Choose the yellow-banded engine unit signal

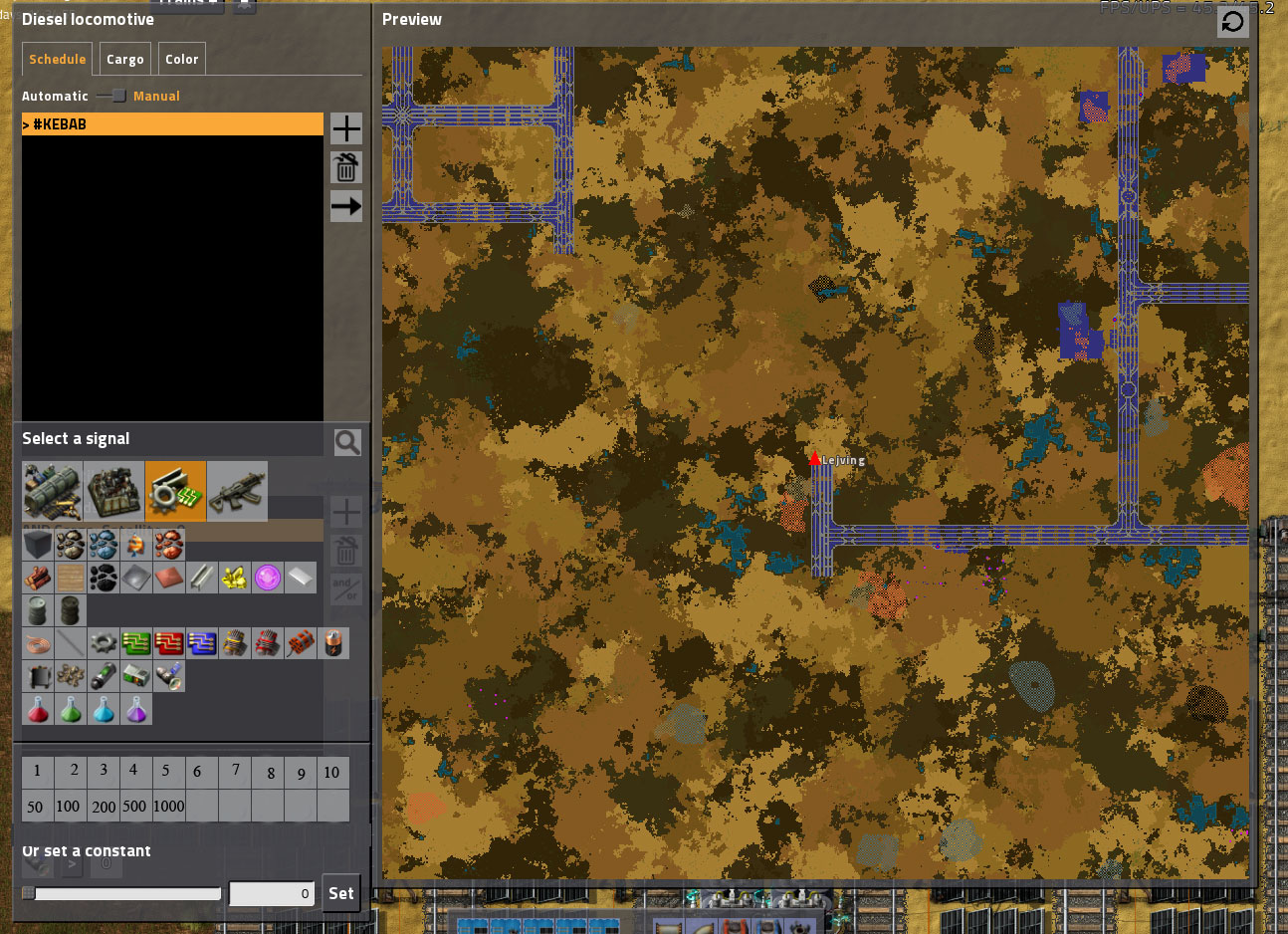pyautogui.click(x=235, y=643)
